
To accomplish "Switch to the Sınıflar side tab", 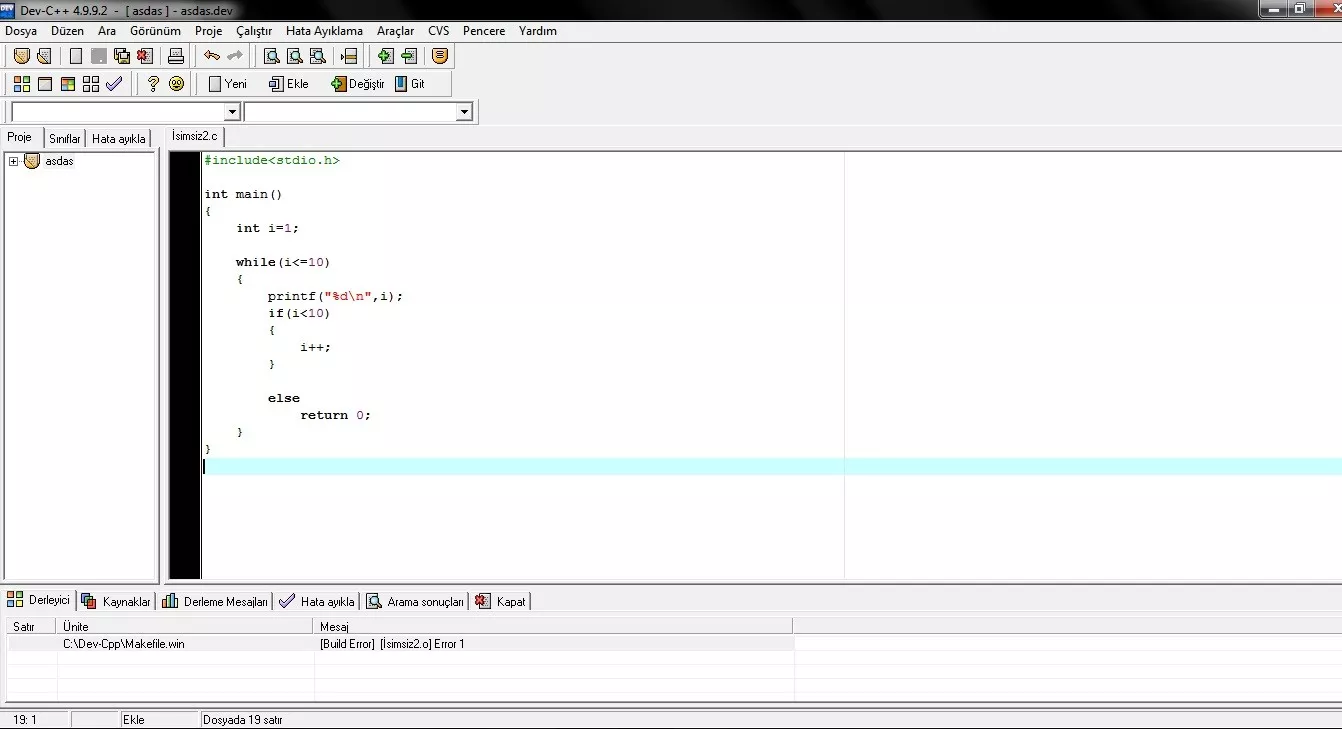I will [65, 139].
